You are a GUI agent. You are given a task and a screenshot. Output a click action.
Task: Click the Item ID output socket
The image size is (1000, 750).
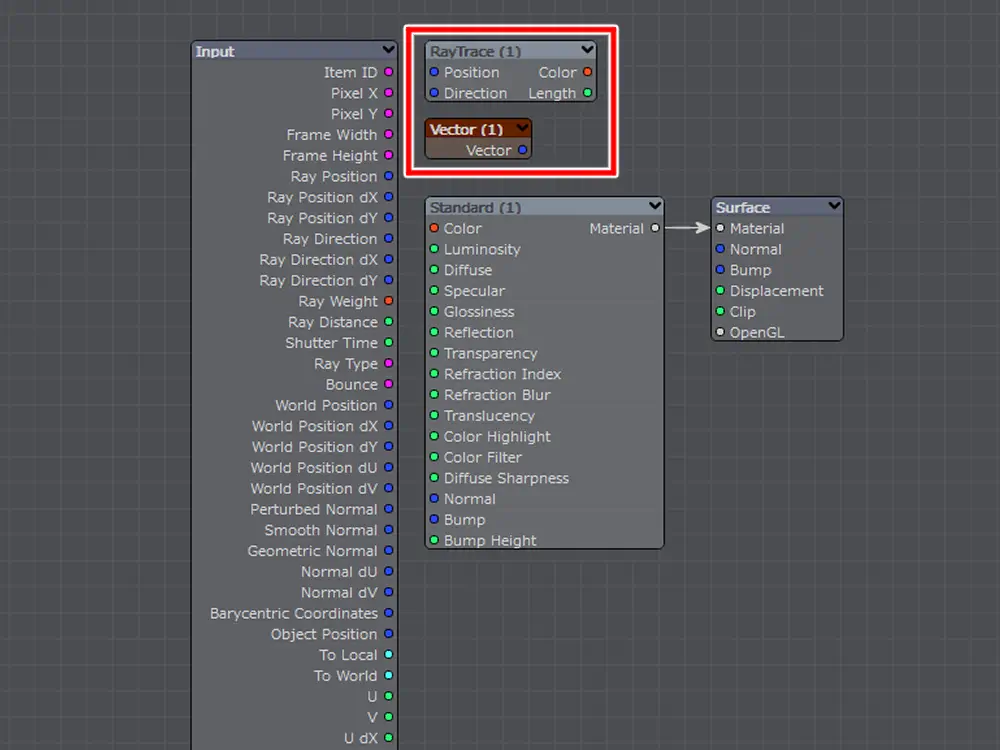point(388,72)
